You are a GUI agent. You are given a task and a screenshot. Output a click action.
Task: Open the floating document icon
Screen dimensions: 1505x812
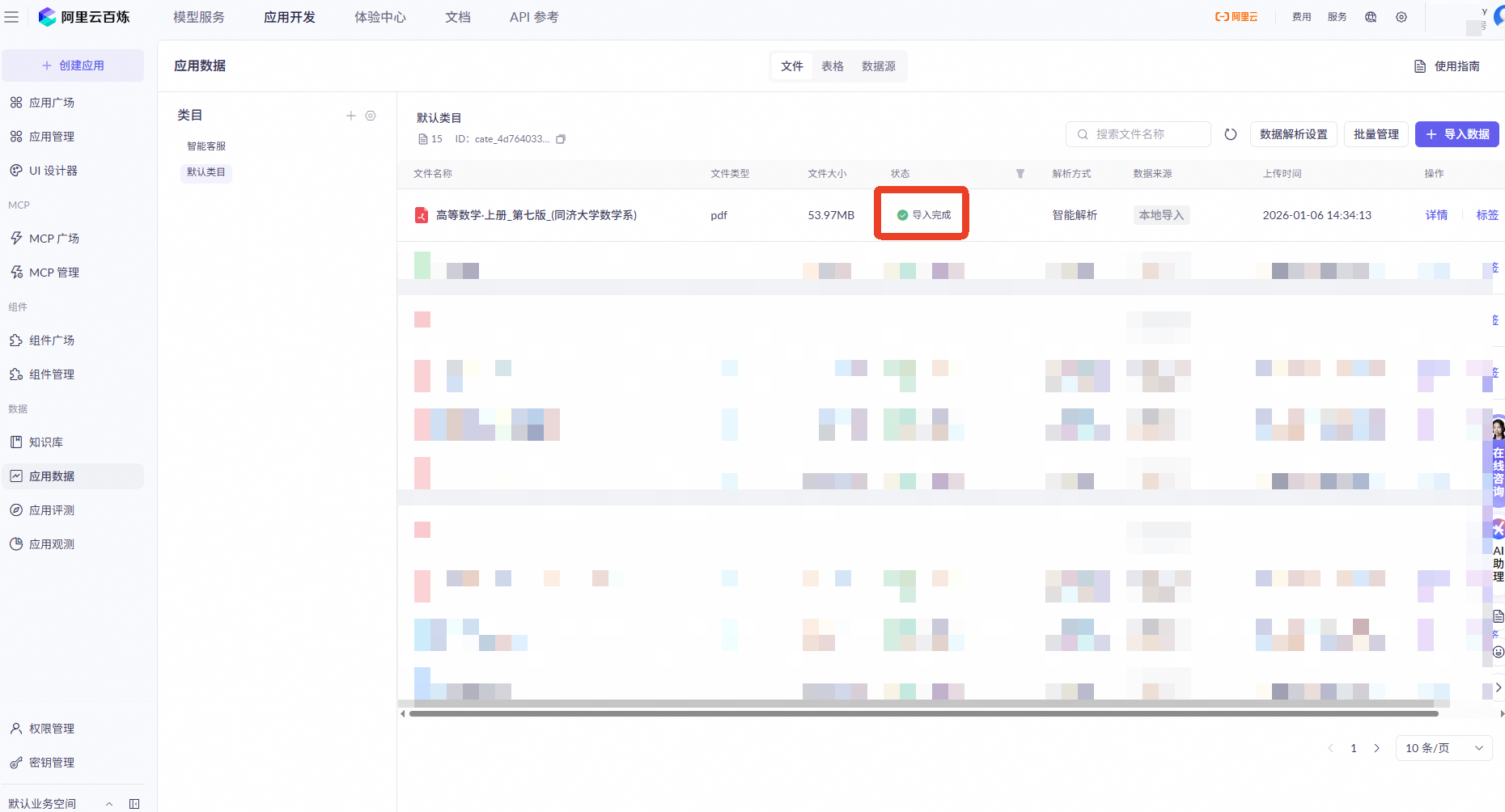1499,616
